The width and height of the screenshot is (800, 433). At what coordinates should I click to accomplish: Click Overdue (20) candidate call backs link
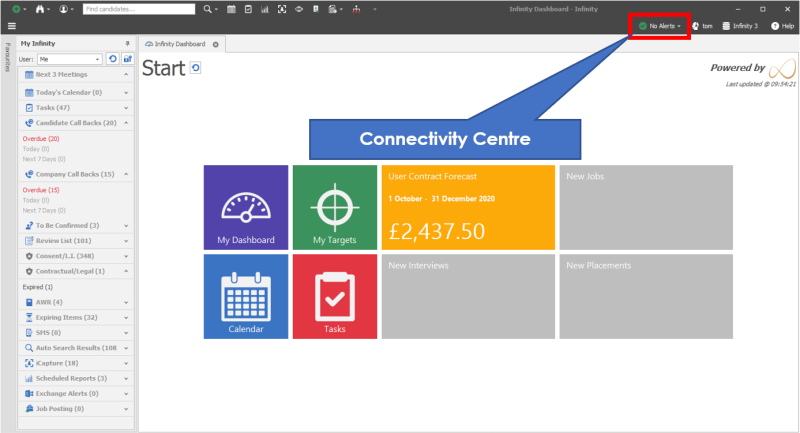point(41,138)
